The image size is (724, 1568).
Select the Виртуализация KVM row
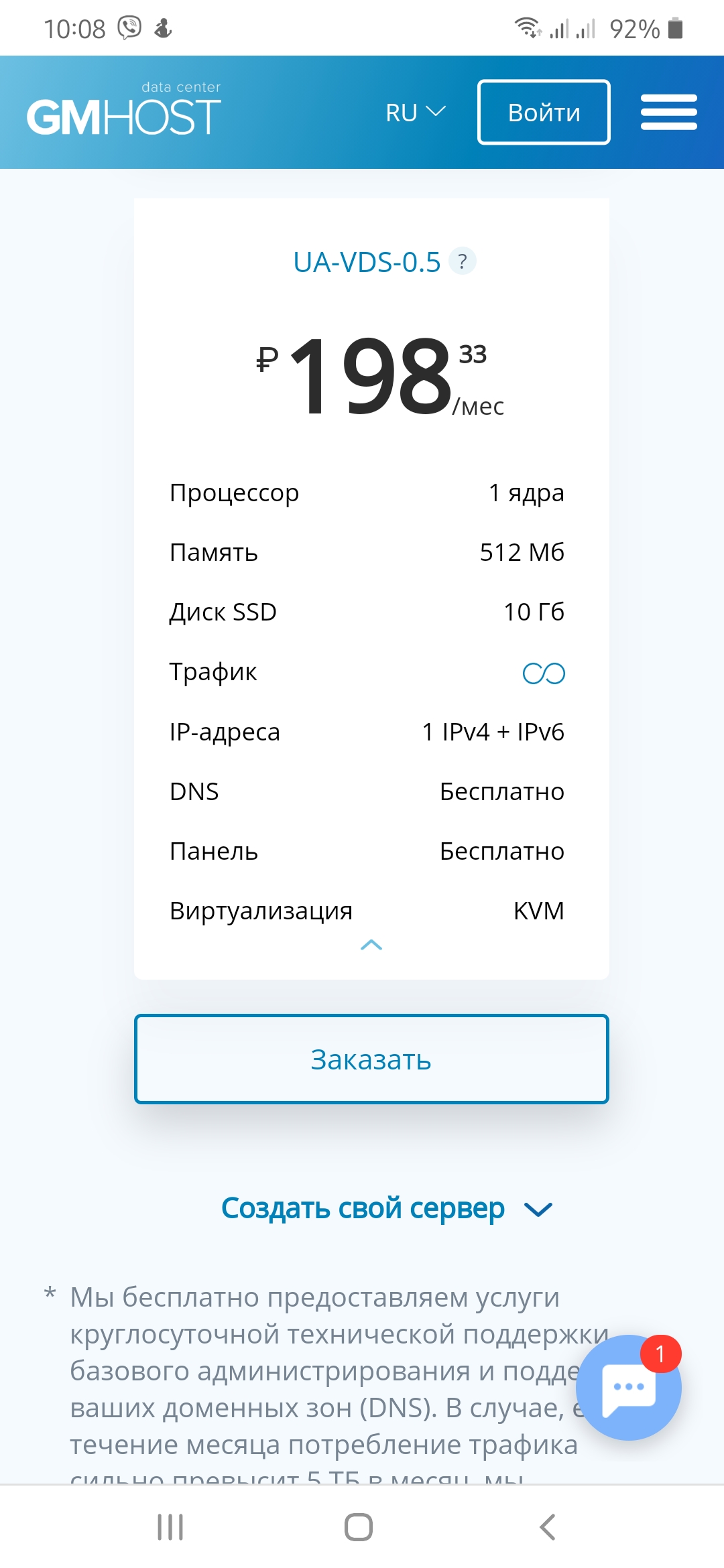367,911
